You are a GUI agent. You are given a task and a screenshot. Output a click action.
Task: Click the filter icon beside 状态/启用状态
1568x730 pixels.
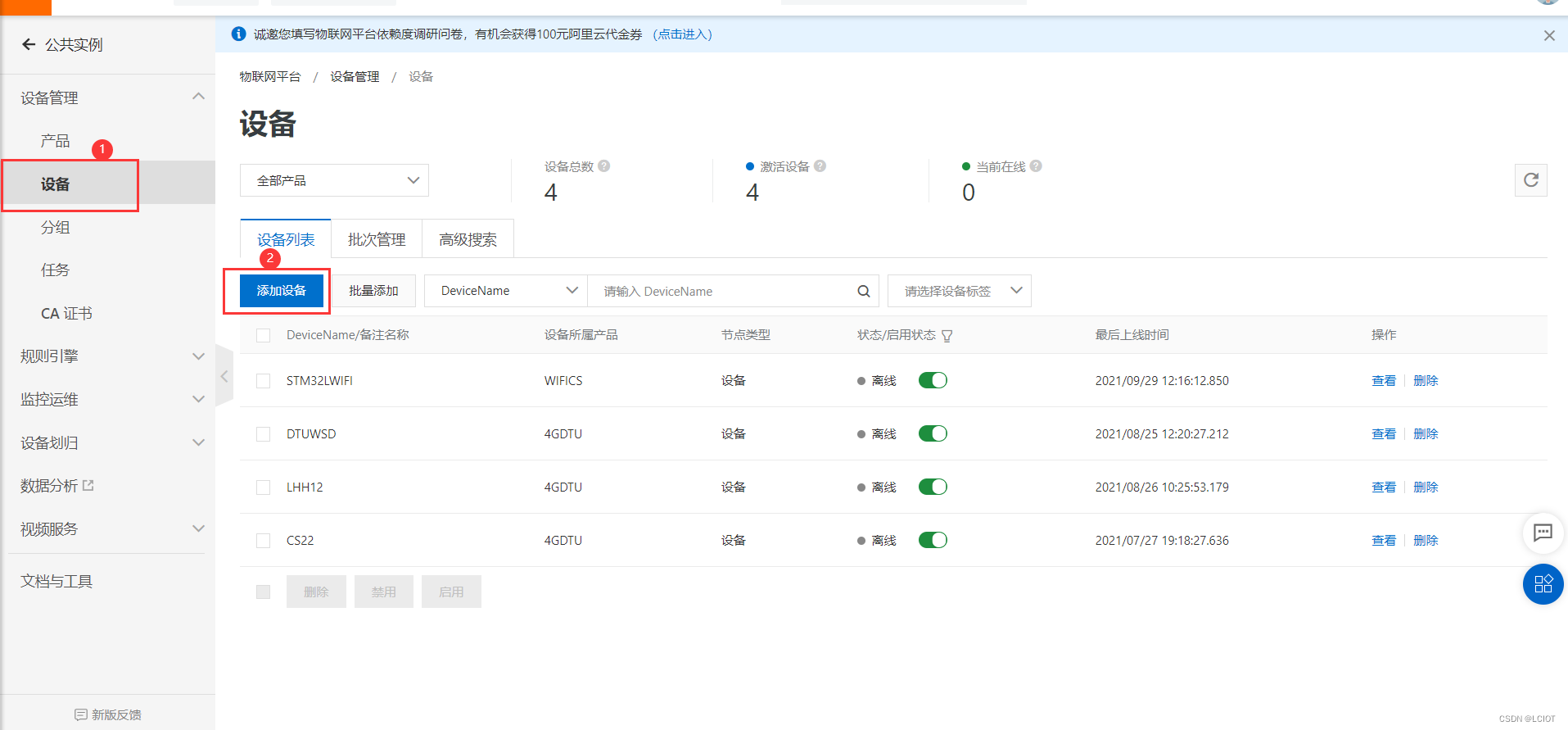(x=947, y=335)
